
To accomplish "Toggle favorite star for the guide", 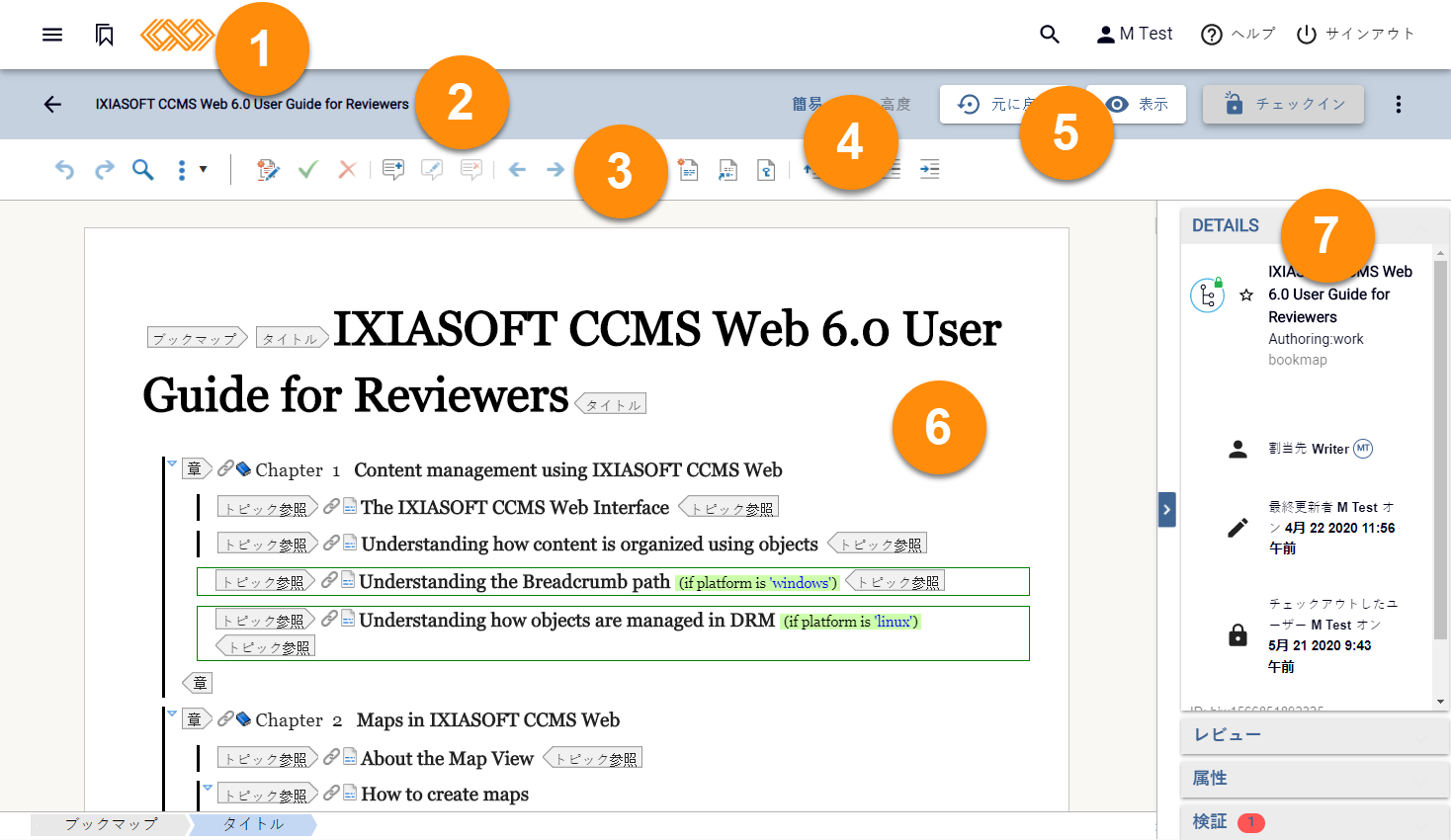I will [1246, 294].
